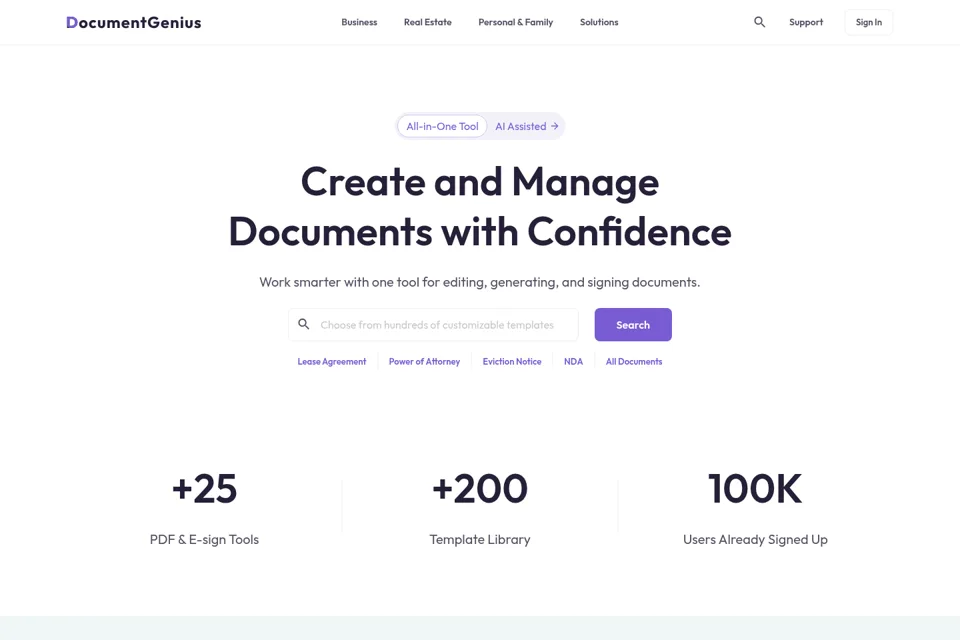Screen dimensions: 960x640
Task: Open the Business menu
Action: point(359,22)
